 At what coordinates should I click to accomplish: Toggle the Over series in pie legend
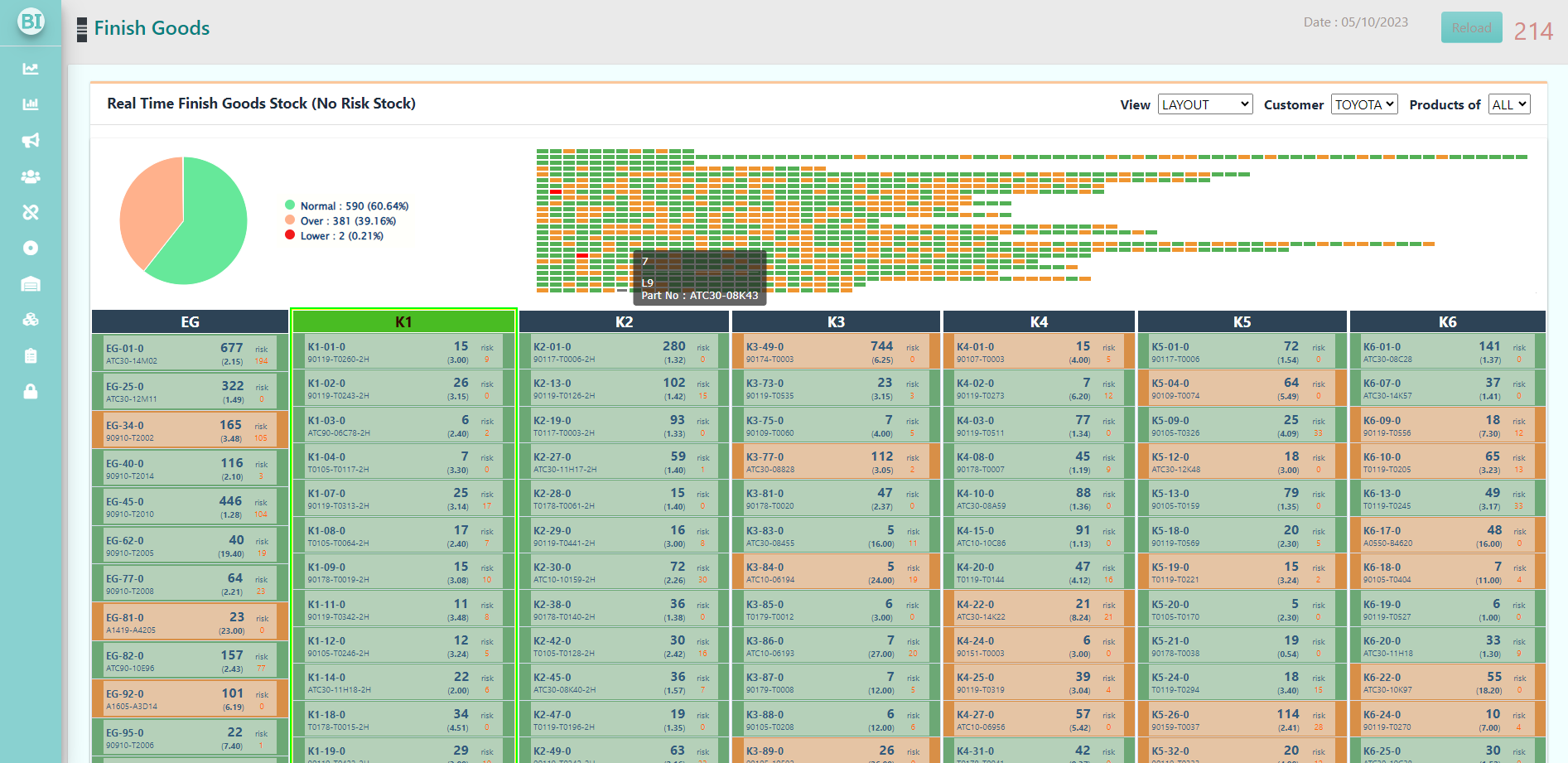pos(340,221)
